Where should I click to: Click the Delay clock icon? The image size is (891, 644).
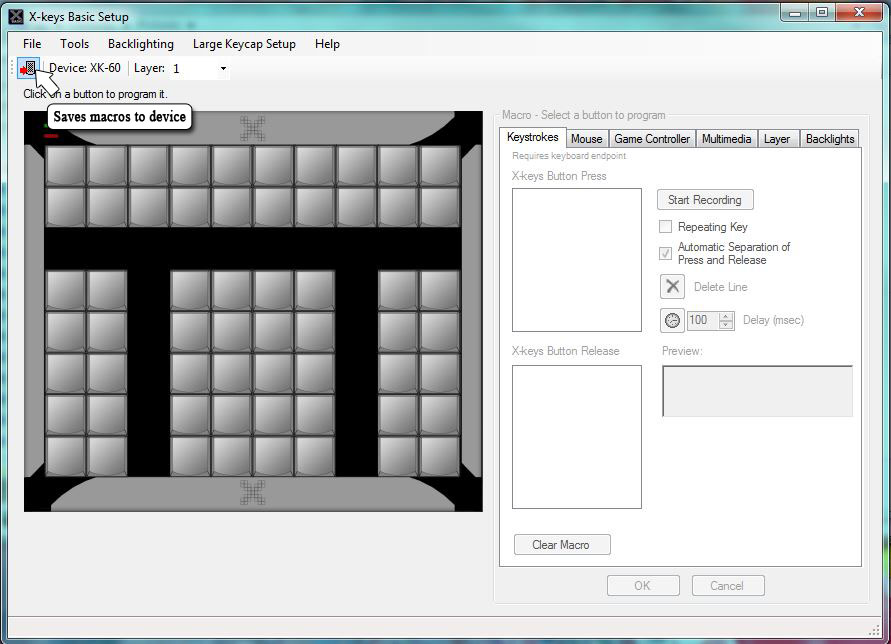(x=673, y=320)
